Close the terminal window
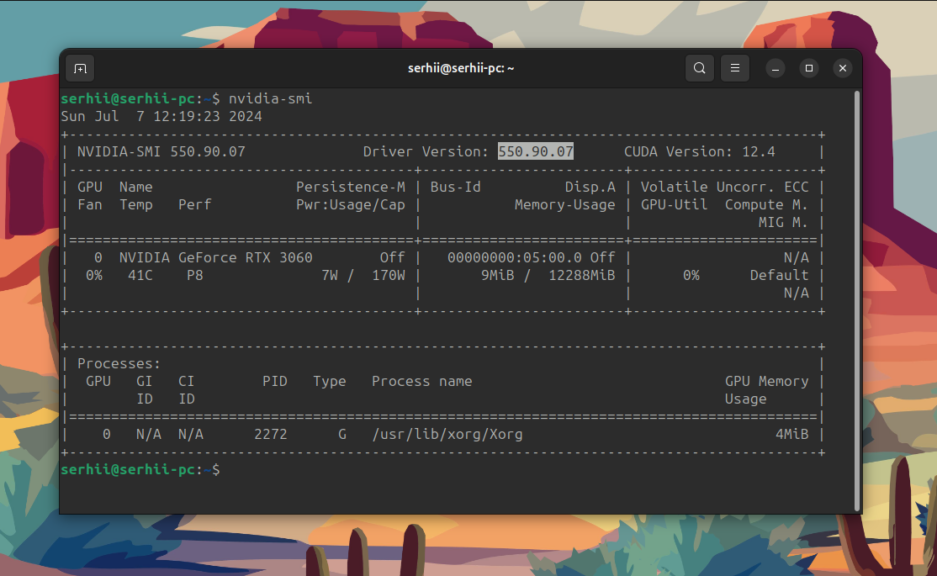 click(x=843, y=68)
